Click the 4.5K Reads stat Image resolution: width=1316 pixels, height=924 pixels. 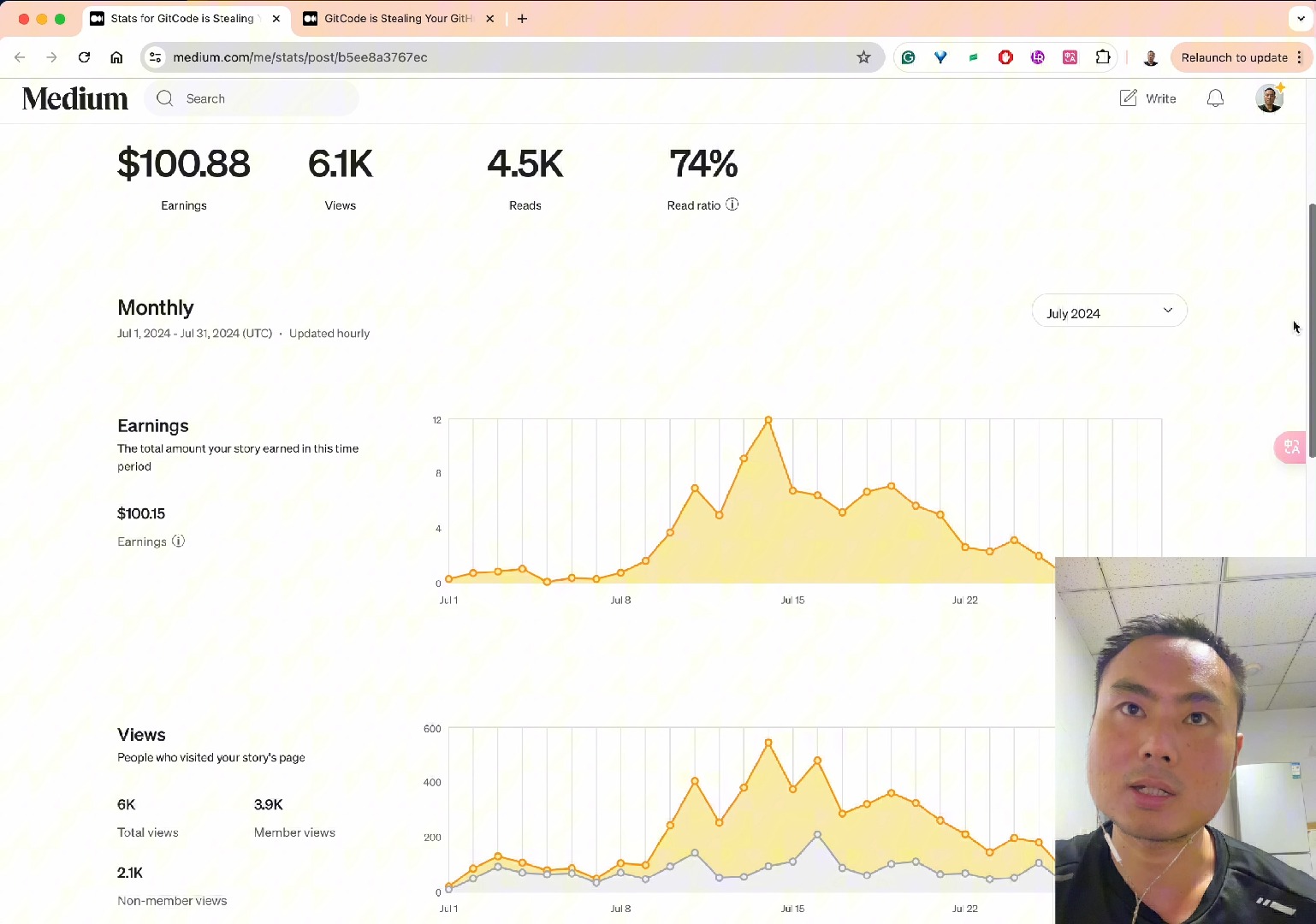[x=525, y=163]
